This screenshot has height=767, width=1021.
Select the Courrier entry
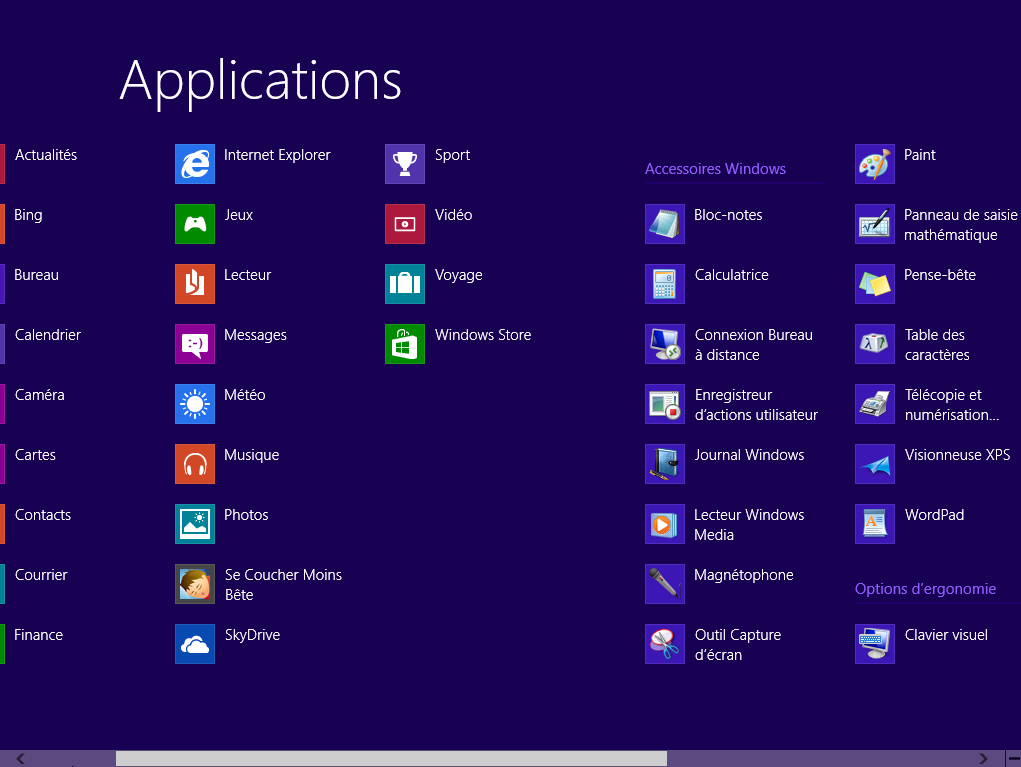tap(41, 575)
